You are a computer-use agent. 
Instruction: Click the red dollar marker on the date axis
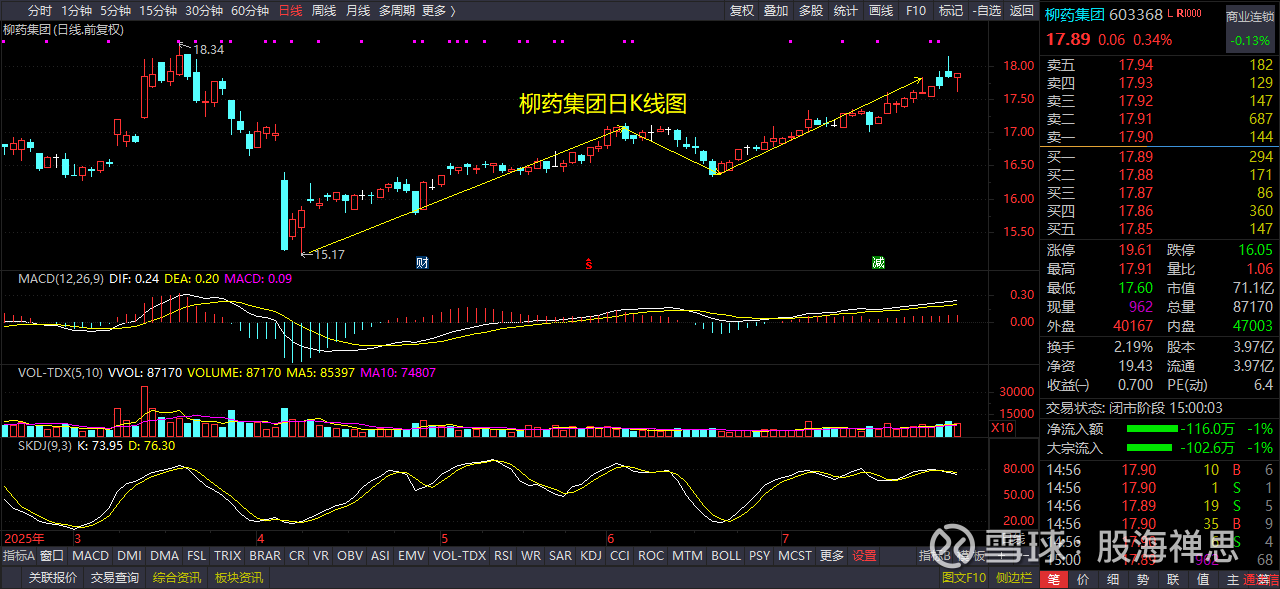[589, 264]
